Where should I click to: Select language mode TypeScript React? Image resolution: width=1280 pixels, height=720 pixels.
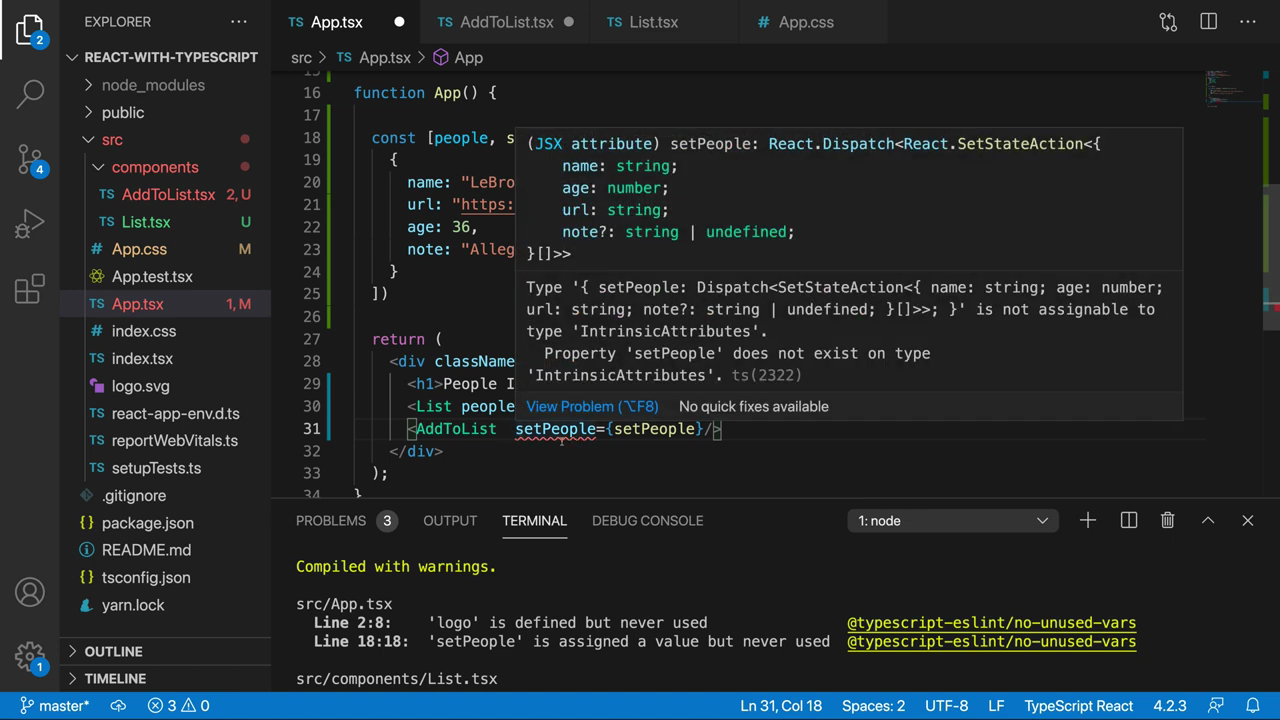(x=1078, y=705)
